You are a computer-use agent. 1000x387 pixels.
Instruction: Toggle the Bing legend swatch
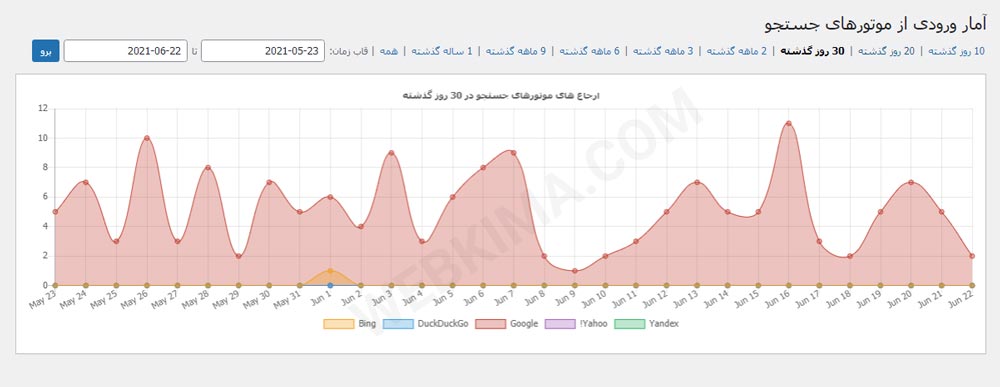click(x=339, y=324)
